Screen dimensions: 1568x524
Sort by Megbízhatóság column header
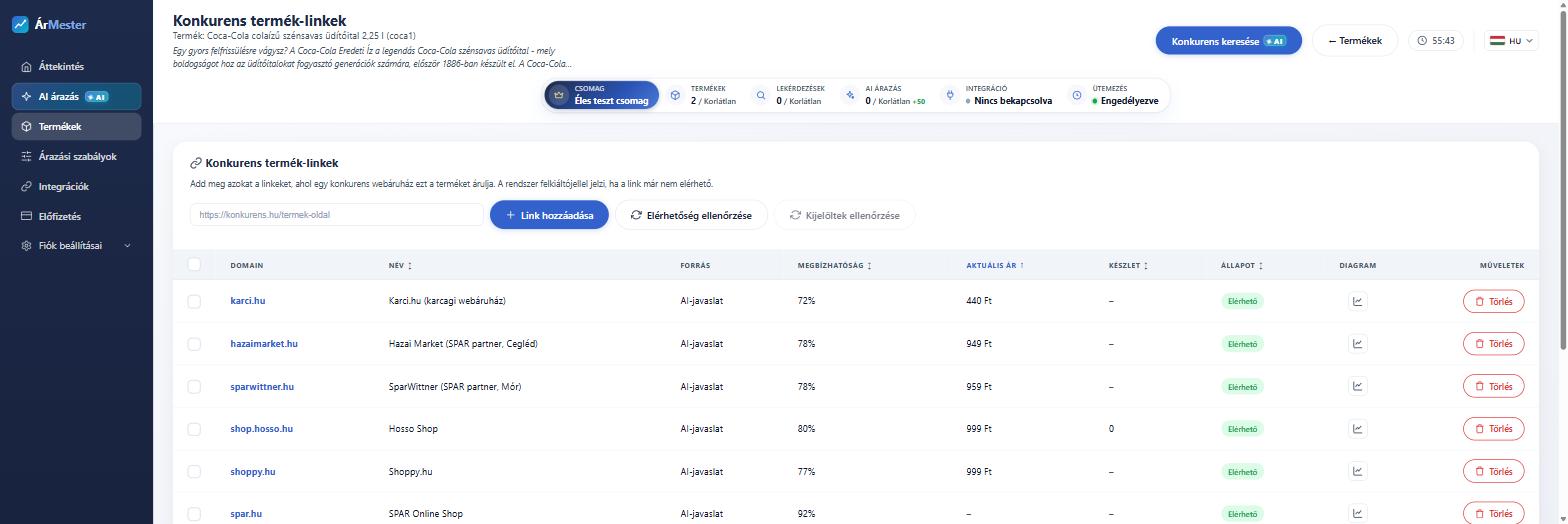pyautogui.click(x=834, y=266)
